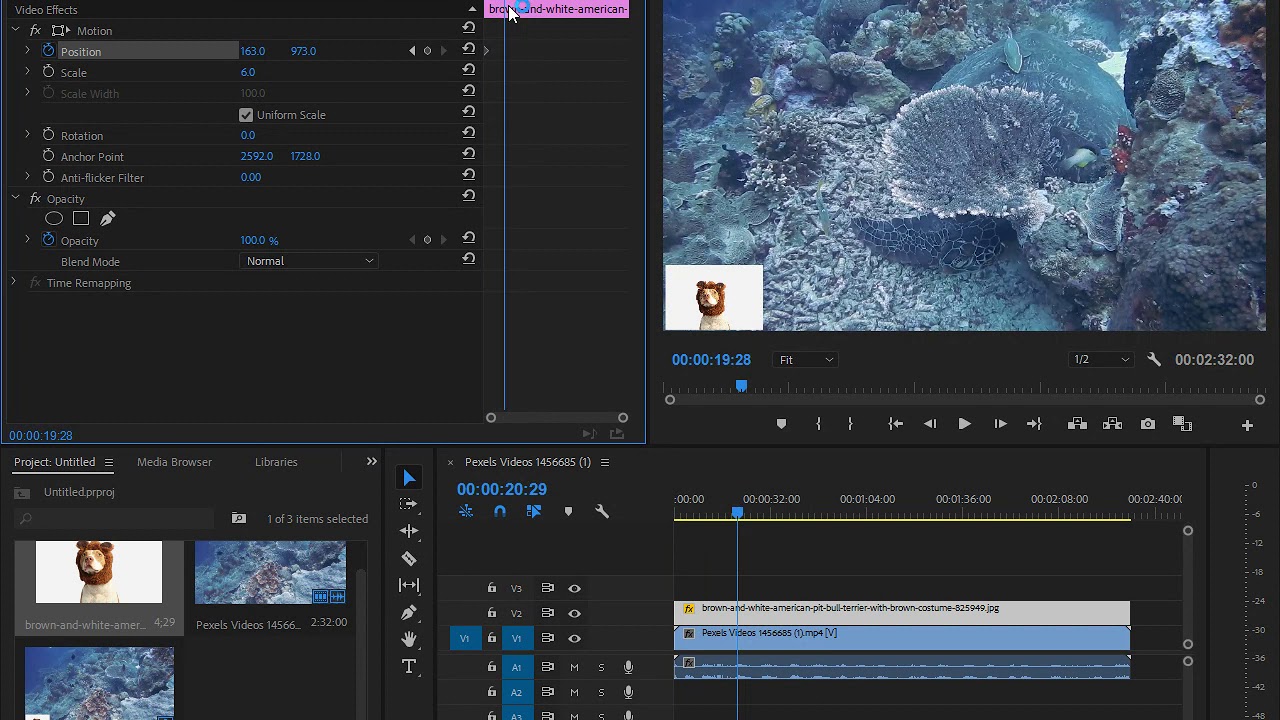This screenshot has width=1280, height=720.
Task: Select the Type tool
Action: click(x=409, y=667)
